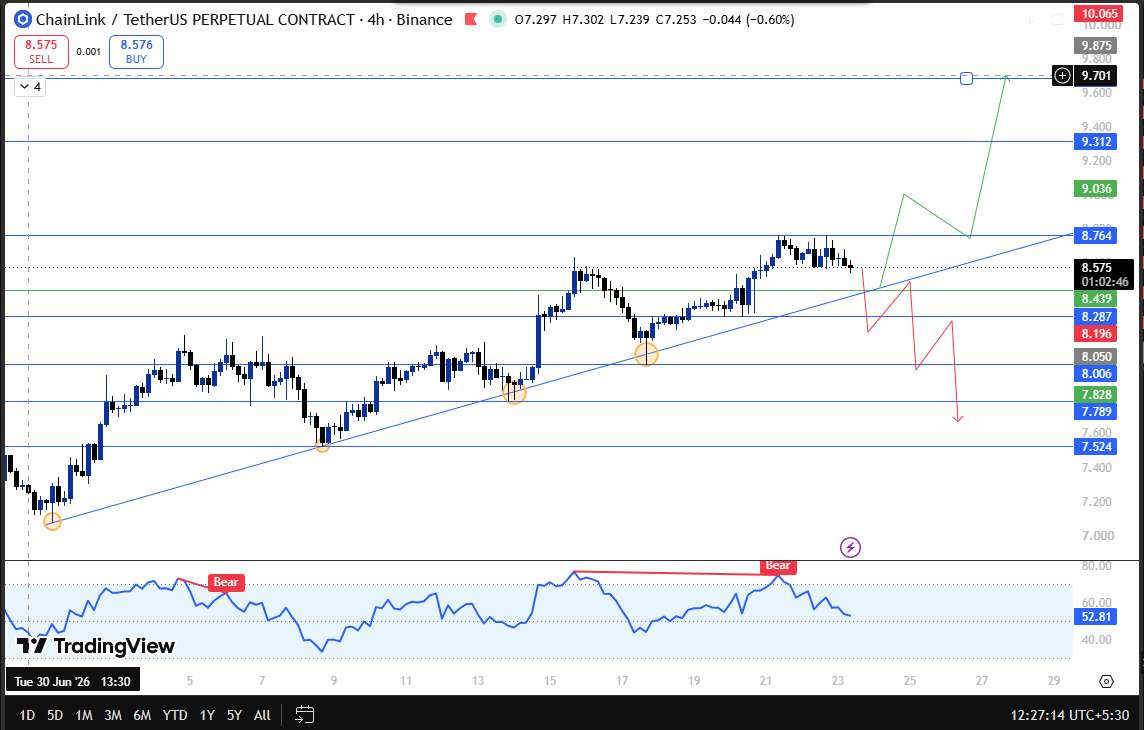Image resolution: width=1144 pixels, height=730 pixels.
Task: Click the black 9.701 crosshair price label
Action: pos(1097,76)
